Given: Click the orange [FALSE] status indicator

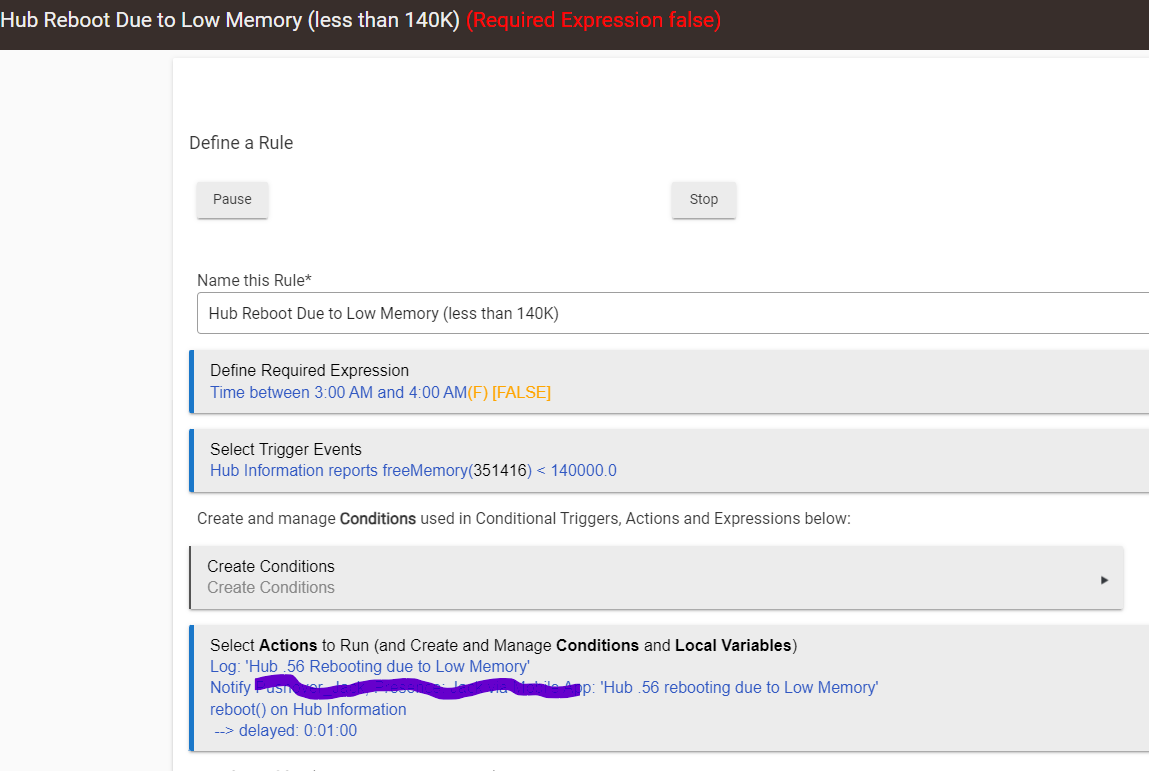Looking at the screenshot, I should 521,393.
